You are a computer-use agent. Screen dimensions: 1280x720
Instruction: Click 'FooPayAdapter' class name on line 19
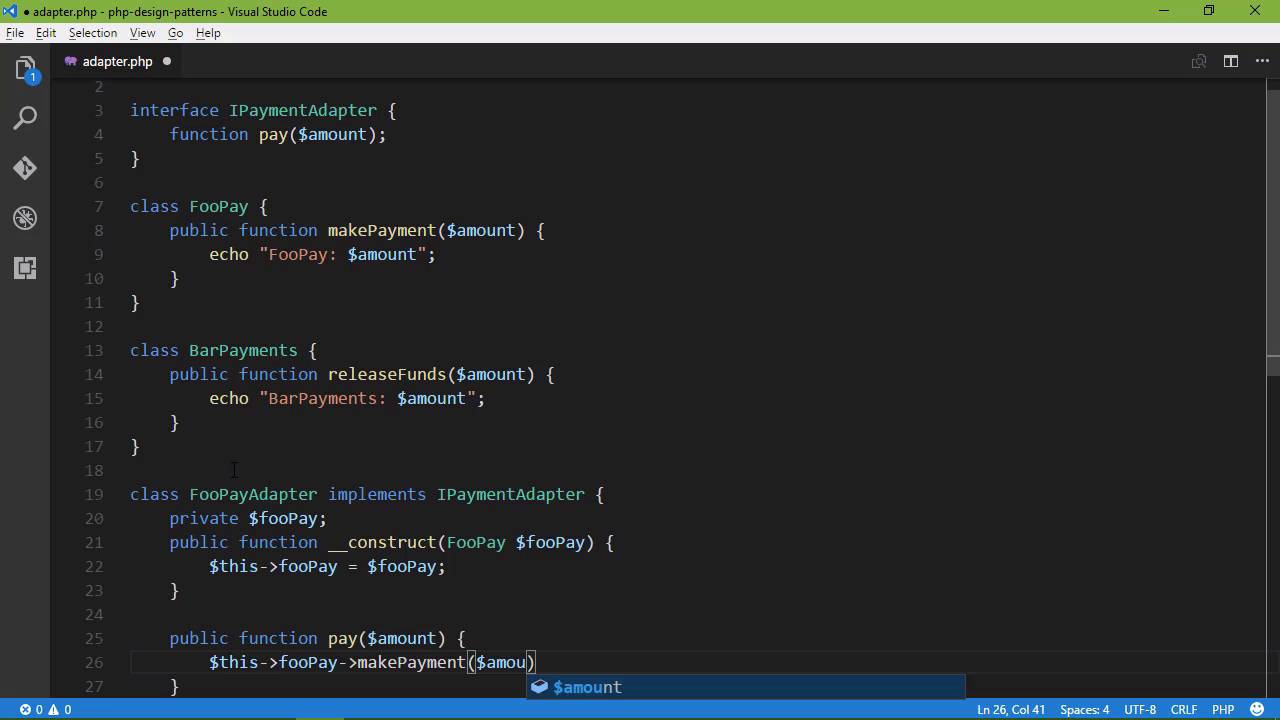click(x=253, y=494)
